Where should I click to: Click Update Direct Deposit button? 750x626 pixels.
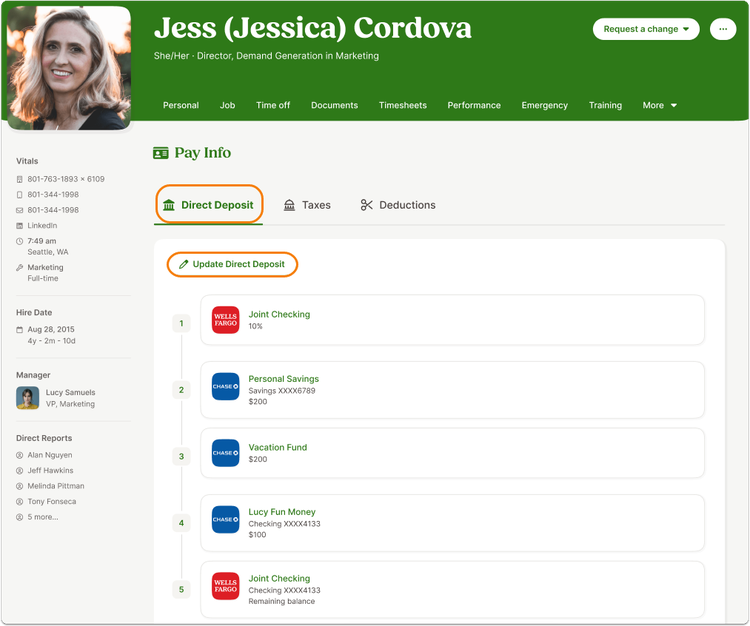(x=232, y=264)
